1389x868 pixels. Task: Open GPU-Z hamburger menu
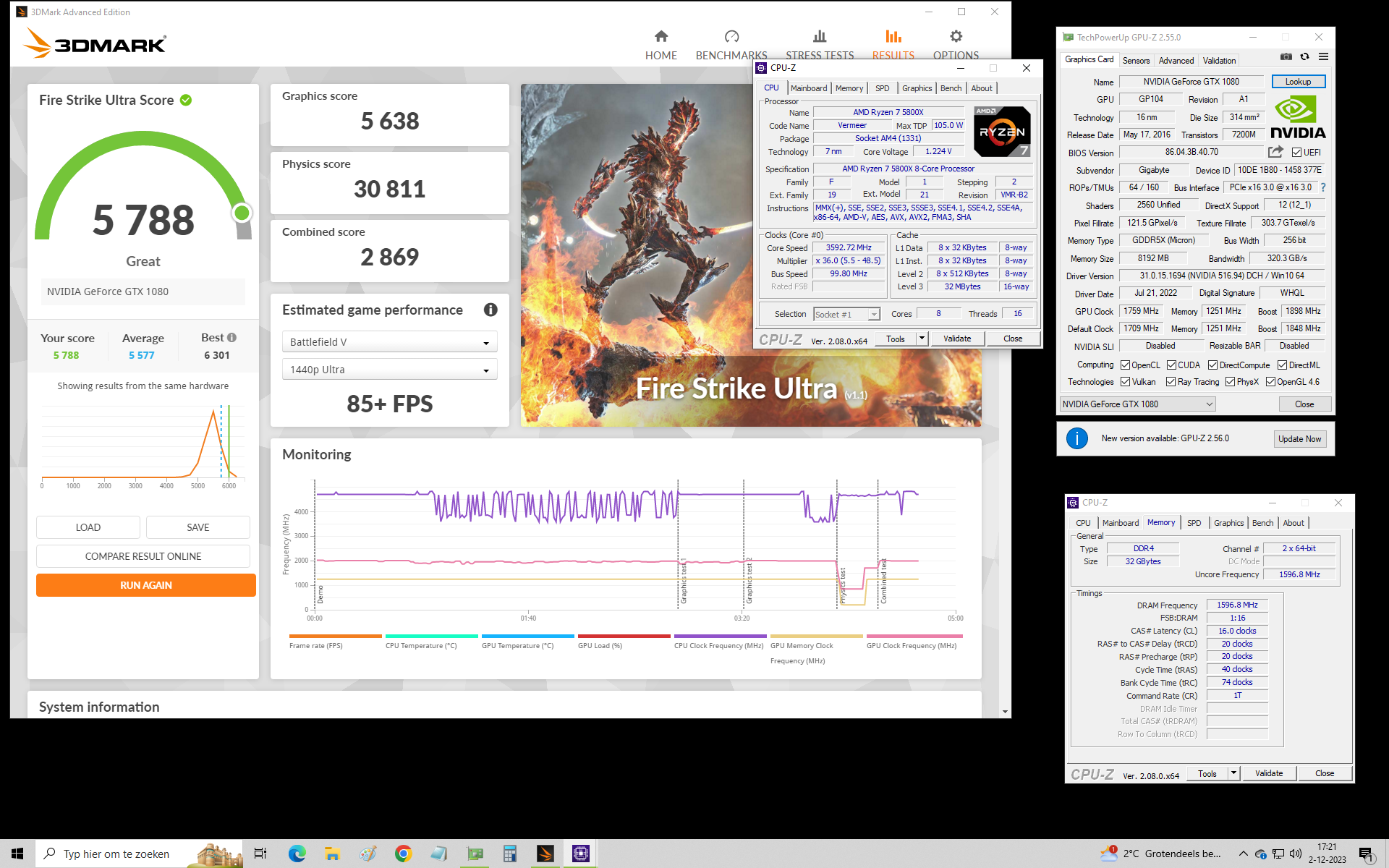(x=1323, y=56)
